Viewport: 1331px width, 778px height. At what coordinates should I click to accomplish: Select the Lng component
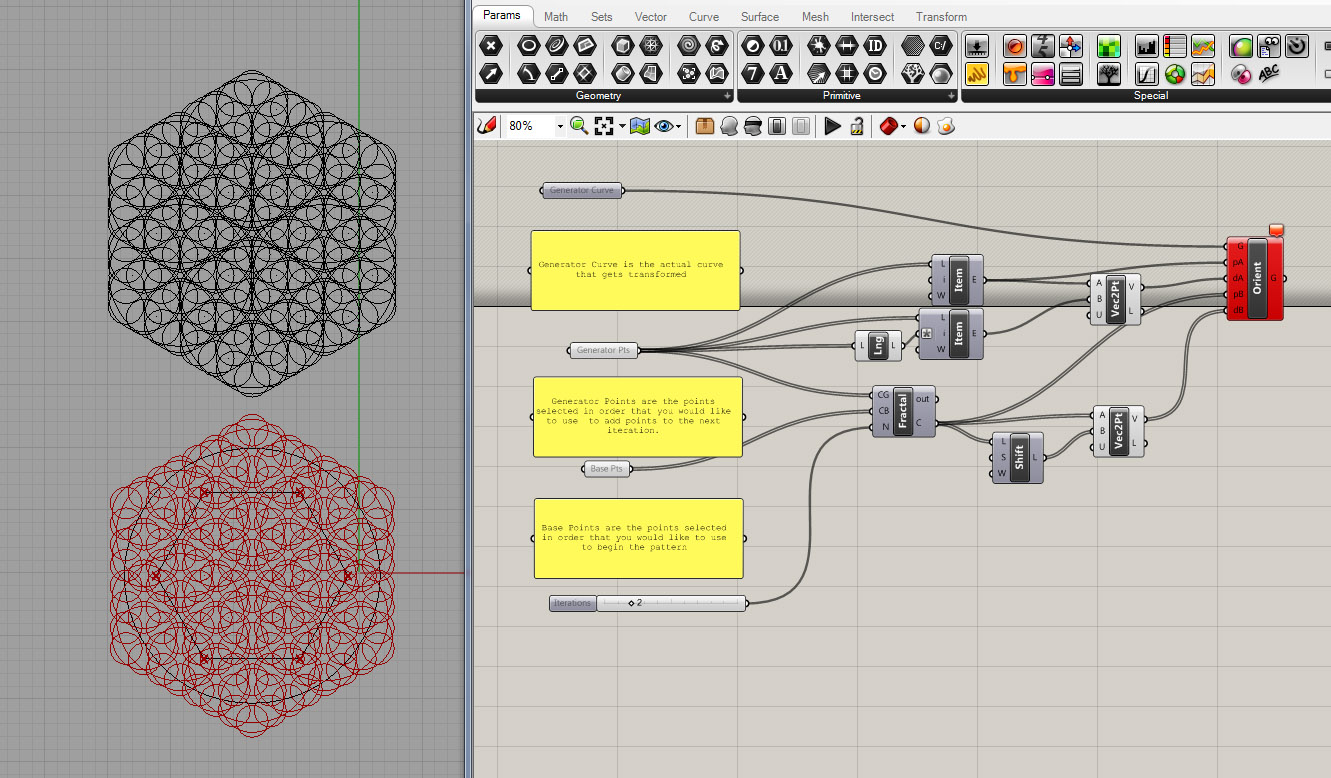tap(878, 345)
